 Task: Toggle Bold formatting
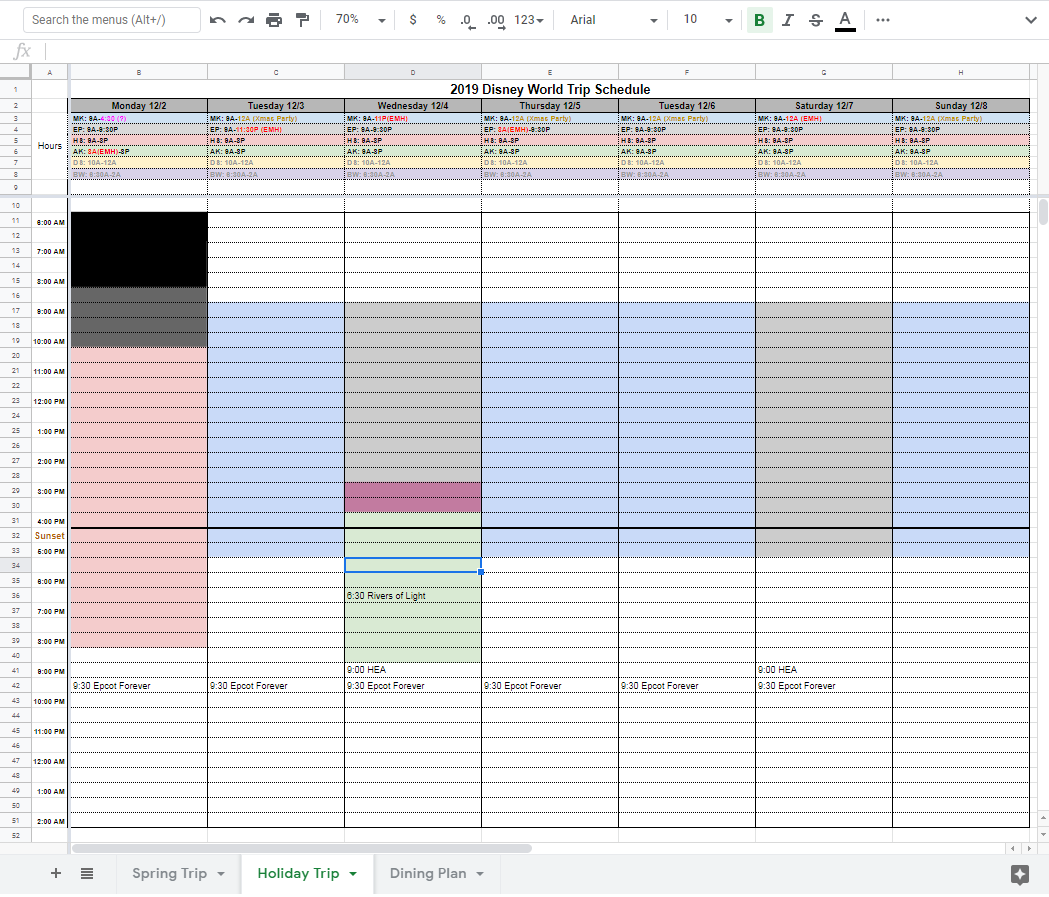(759, 20)
